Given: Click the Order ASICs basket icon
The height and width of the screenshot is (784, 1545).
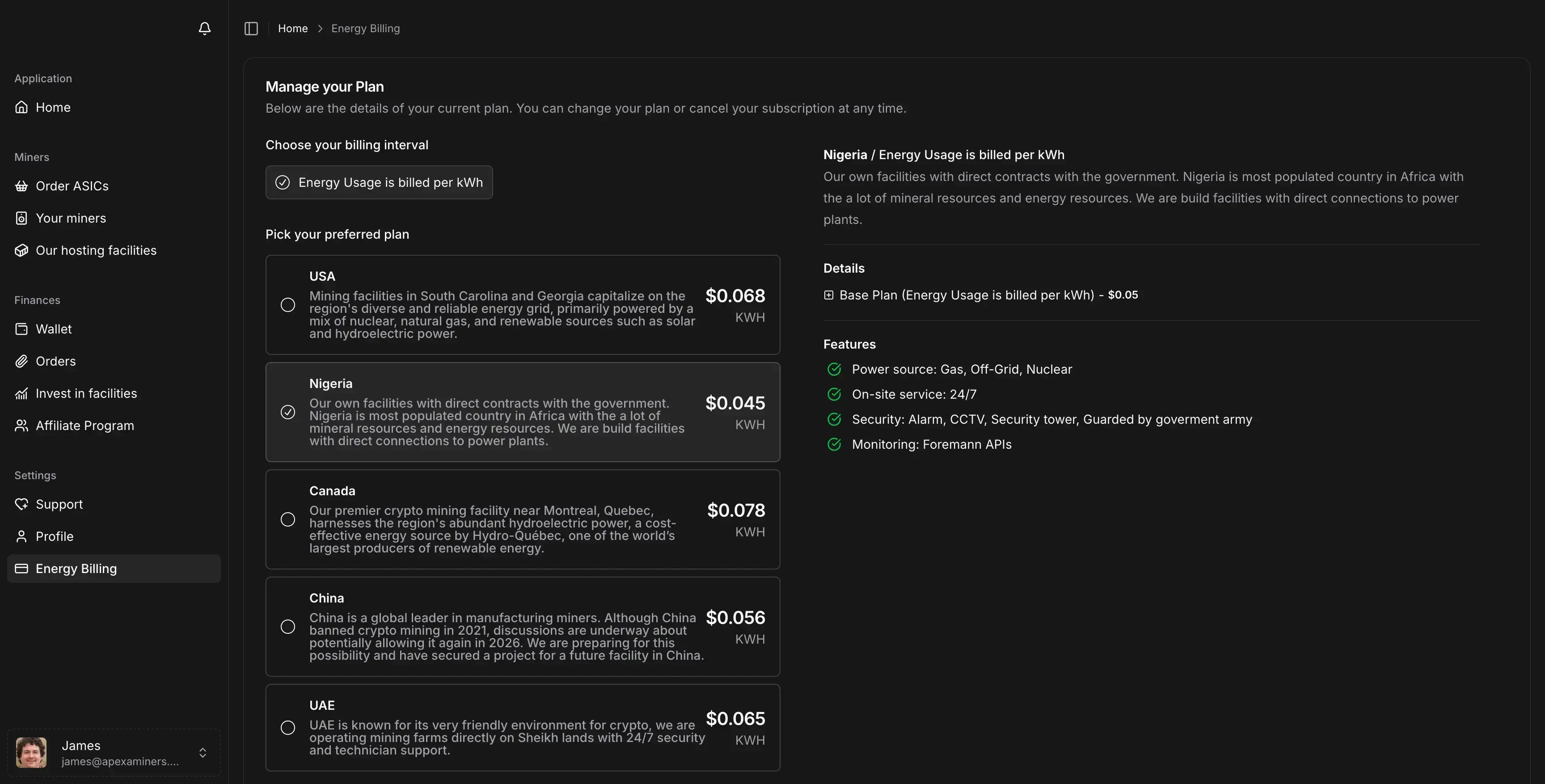Looking at the screenshot, I should [x=21, y=186].
